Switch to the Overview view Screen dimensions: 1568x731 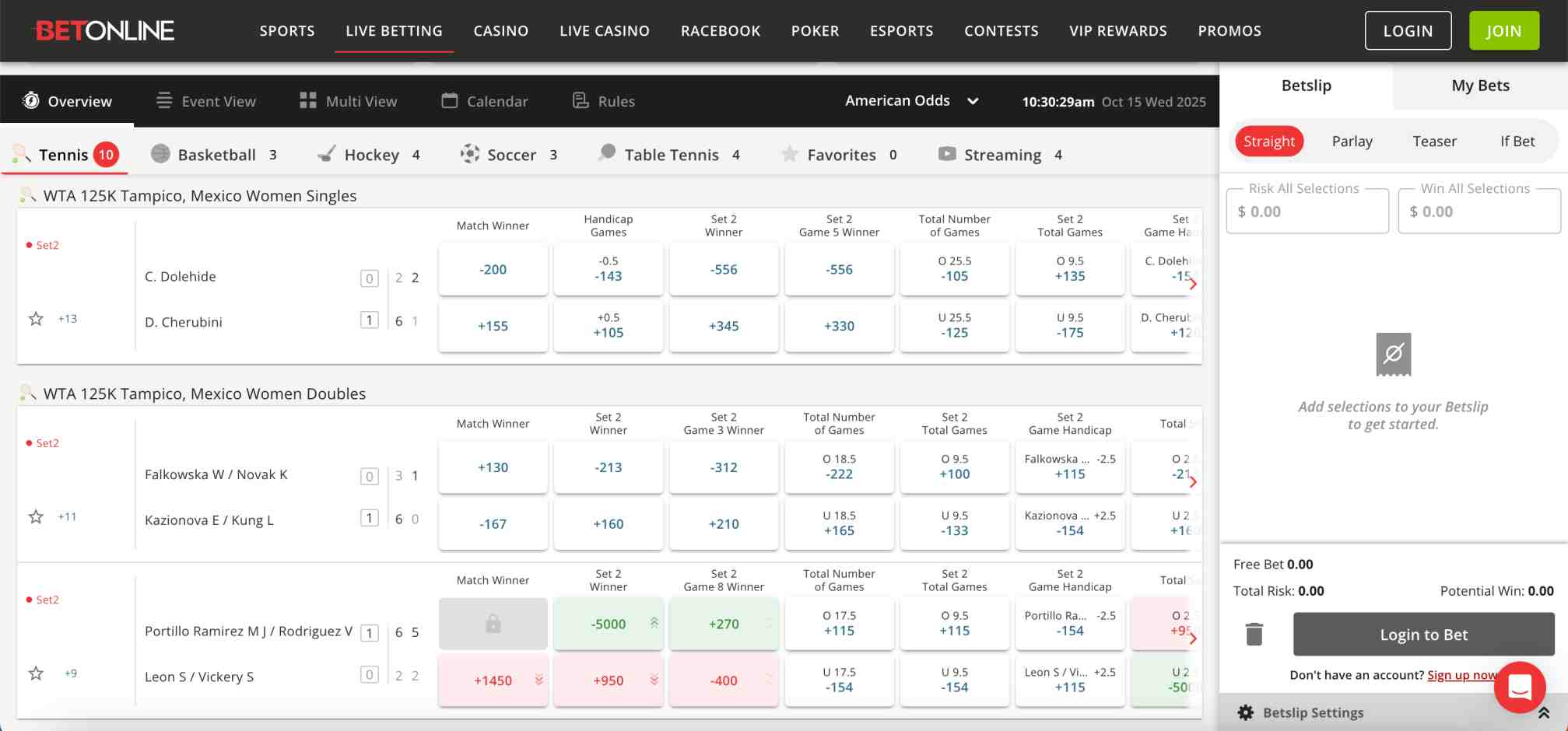pos(66,100)
